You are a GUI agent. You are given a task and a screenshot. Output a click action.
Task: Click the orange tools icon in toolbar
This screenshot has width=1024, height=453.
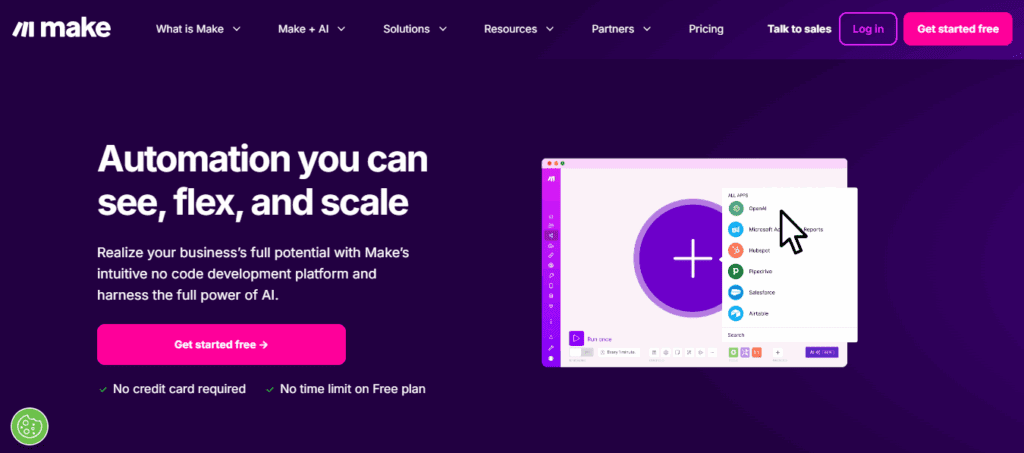[757, 352]
